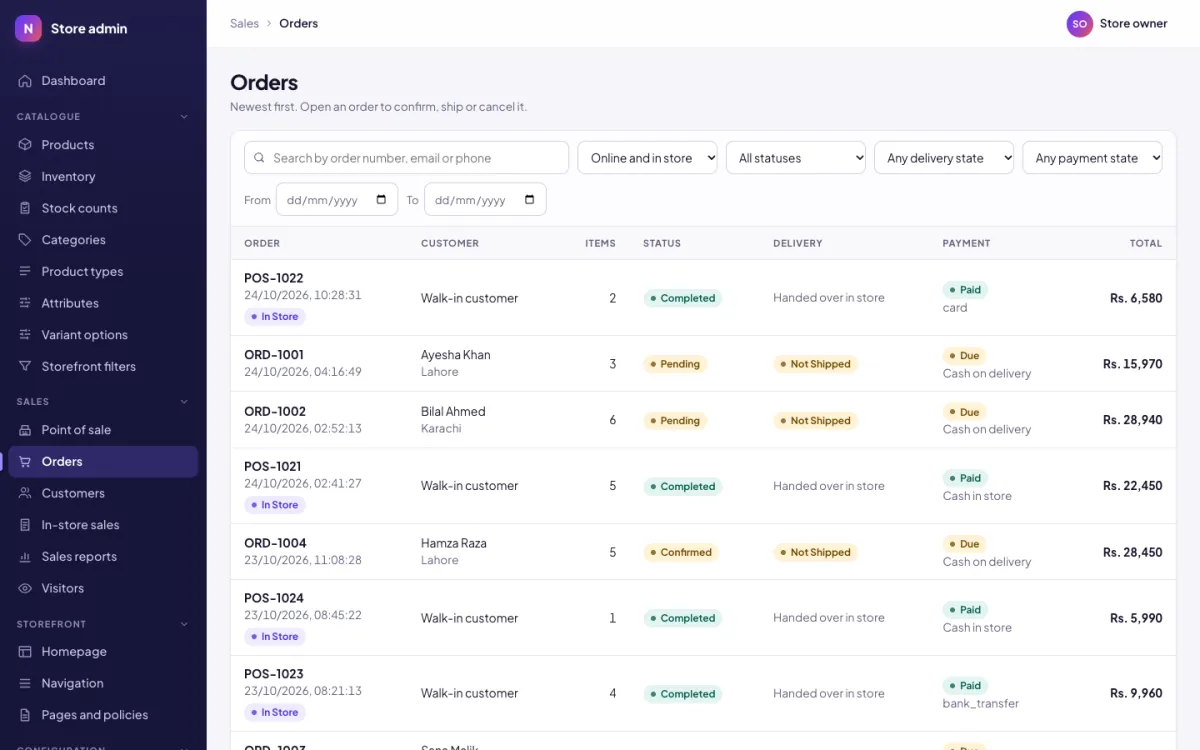This screenshot has width=1200, height=750.
Task: Click the Store admin N logo icon
Action: [28, 28]
